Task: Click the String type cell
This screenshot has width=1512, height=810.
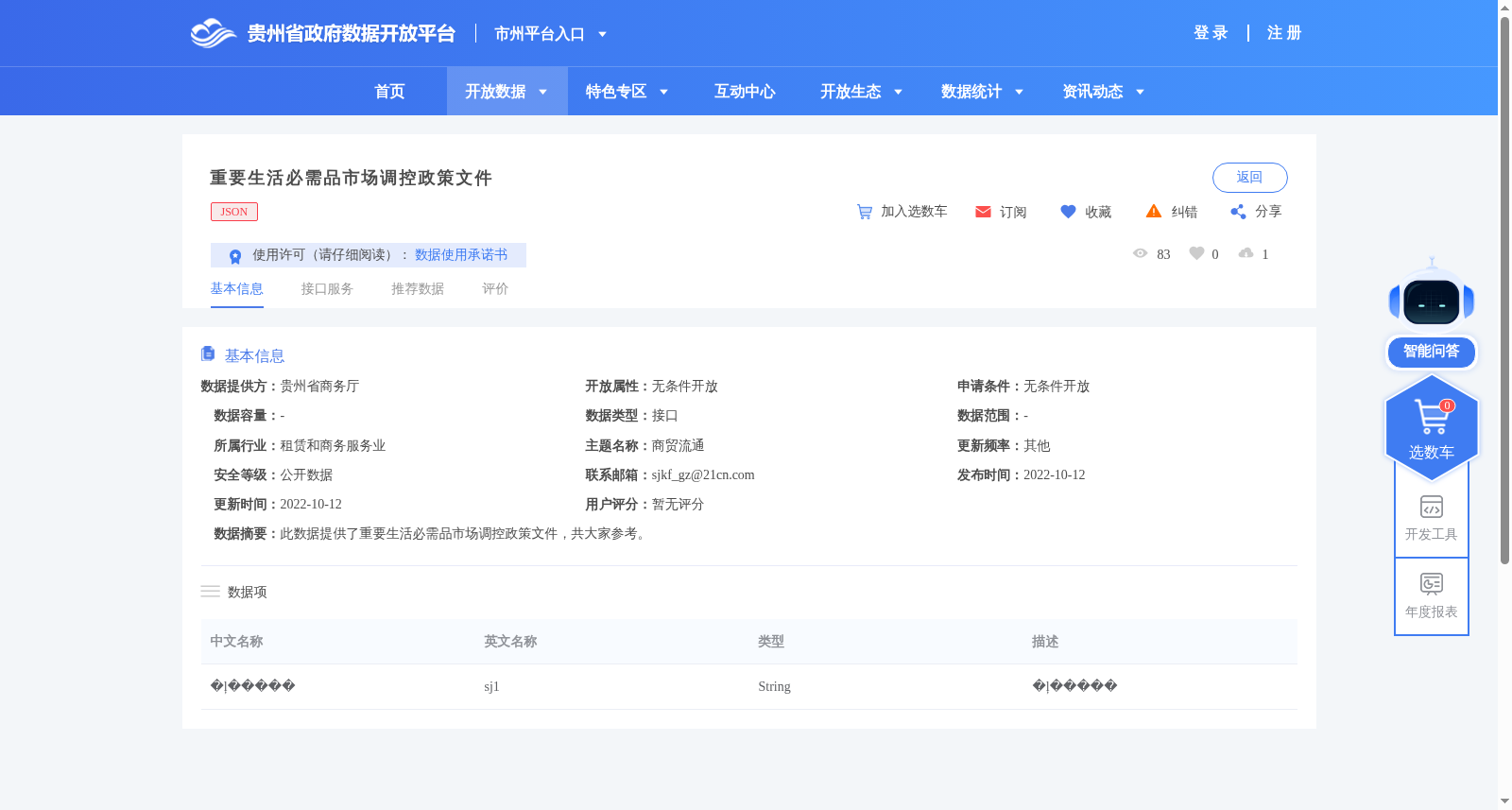Action: [x=774, y=687]
